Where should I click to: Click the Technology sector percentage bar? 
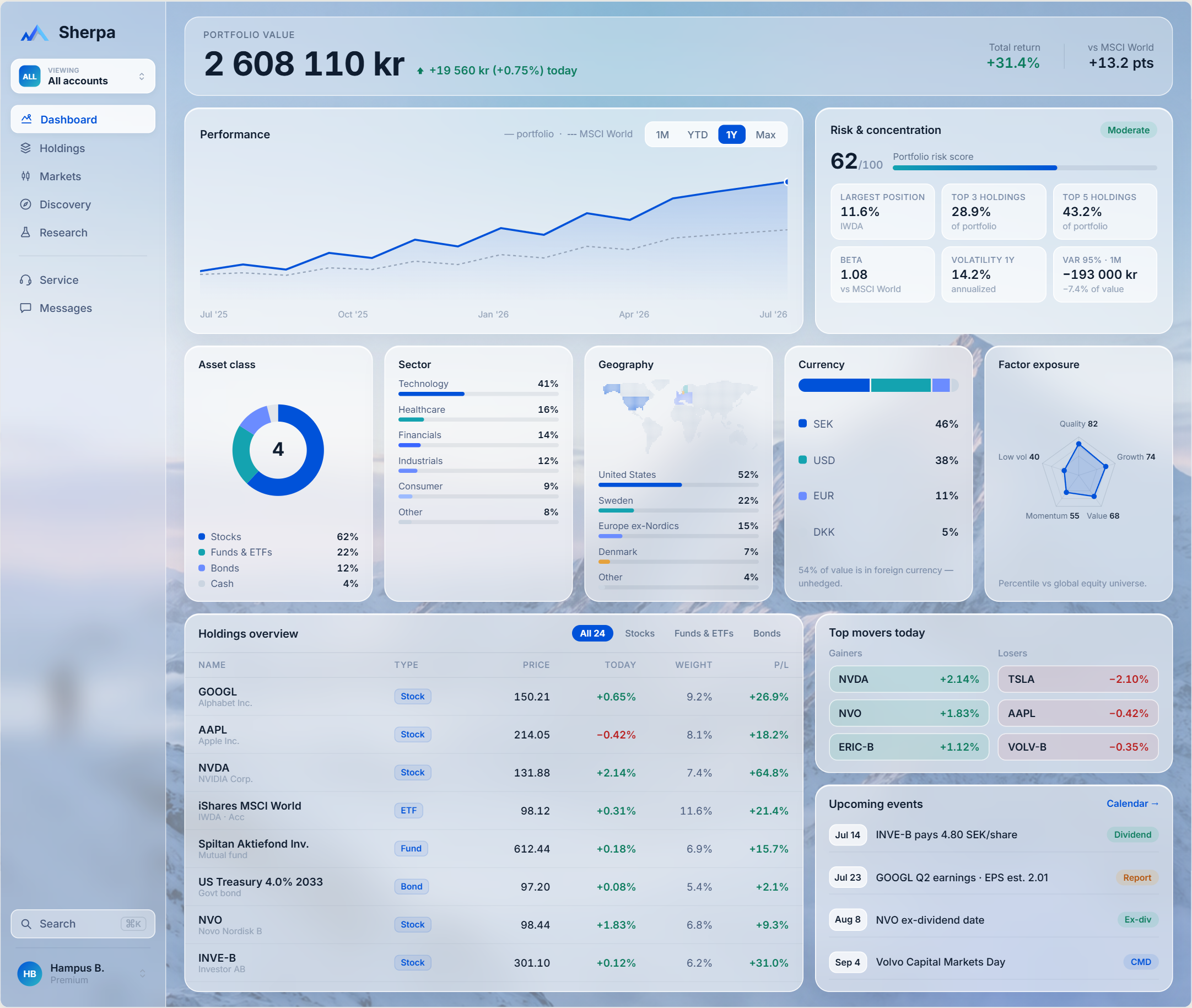[x=478, y=394]
